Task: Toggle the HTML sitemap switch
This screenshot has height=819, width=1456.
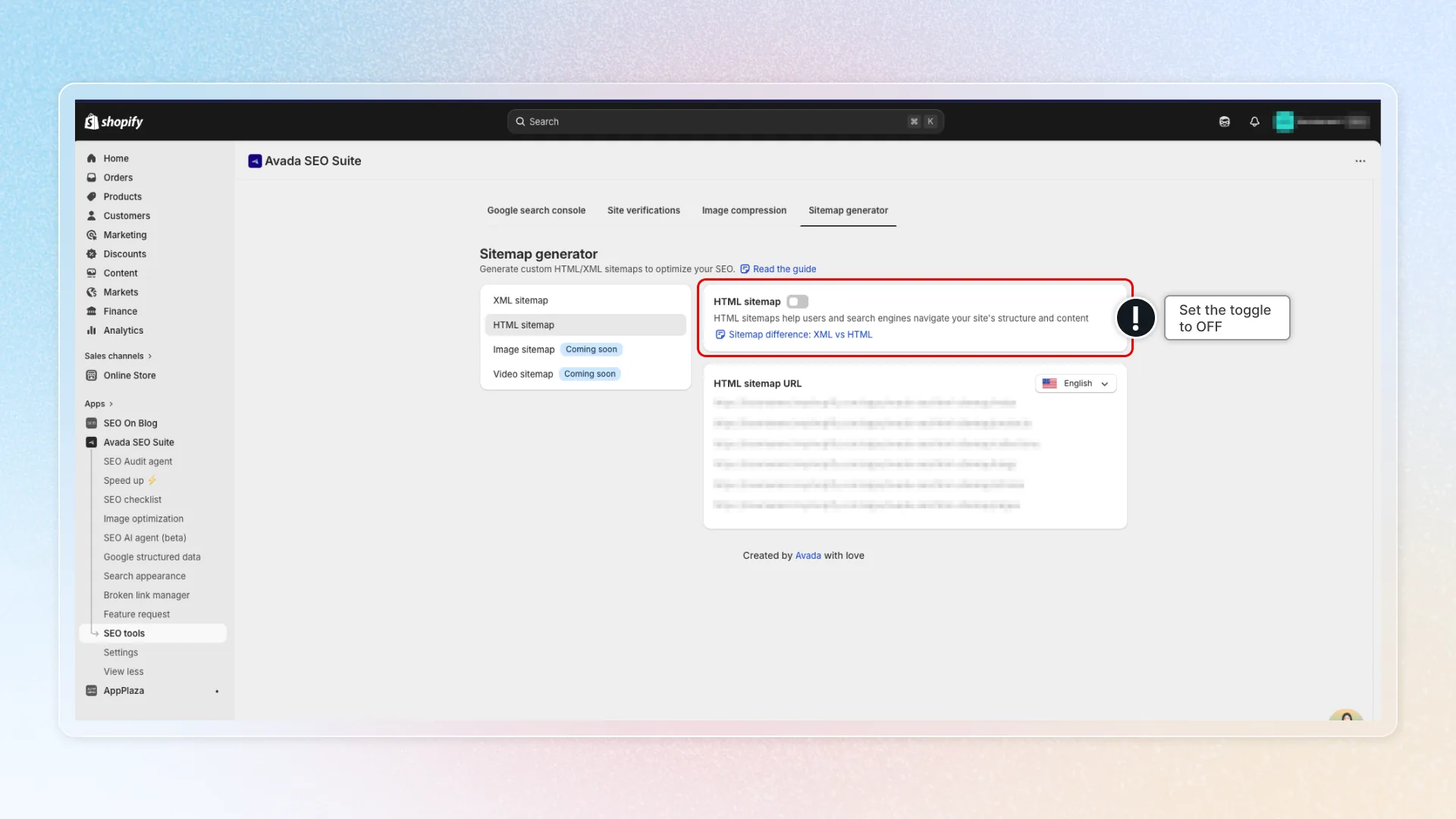Action: (x=797, y=302)
